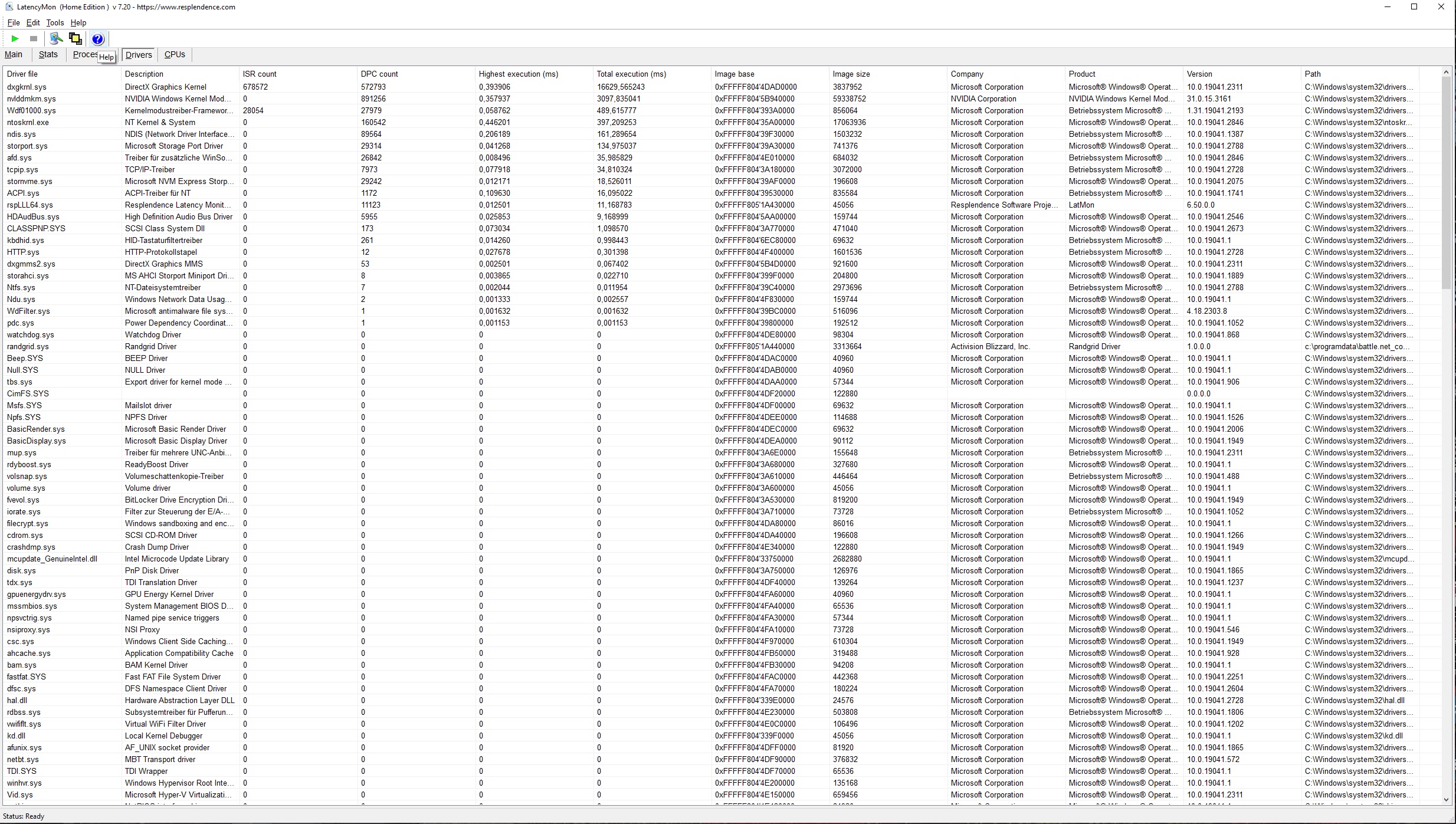Sort by DPC count column header
The height and width of the screenshot is (824, 1456).
(x=379, y=74)
